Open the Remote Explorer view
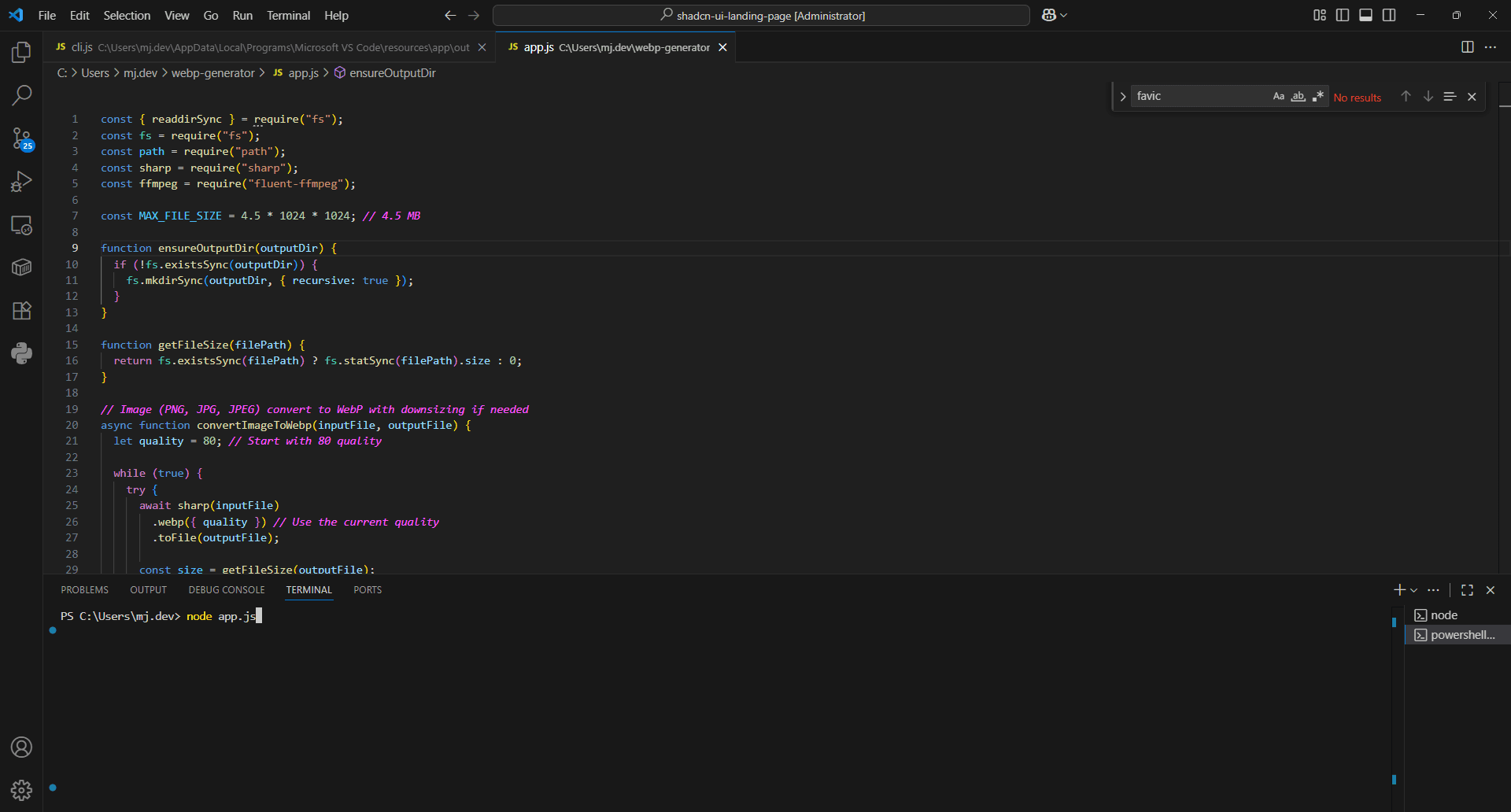The image size is (1511, 812). point(21,225)
